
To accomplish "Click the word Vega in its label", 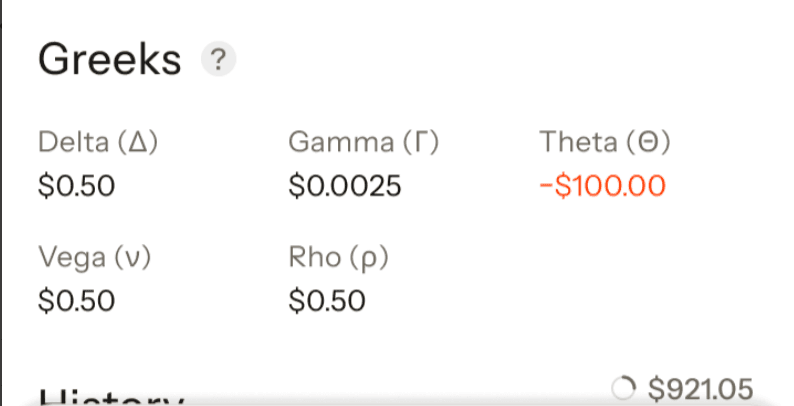I will tap(70, 257).
